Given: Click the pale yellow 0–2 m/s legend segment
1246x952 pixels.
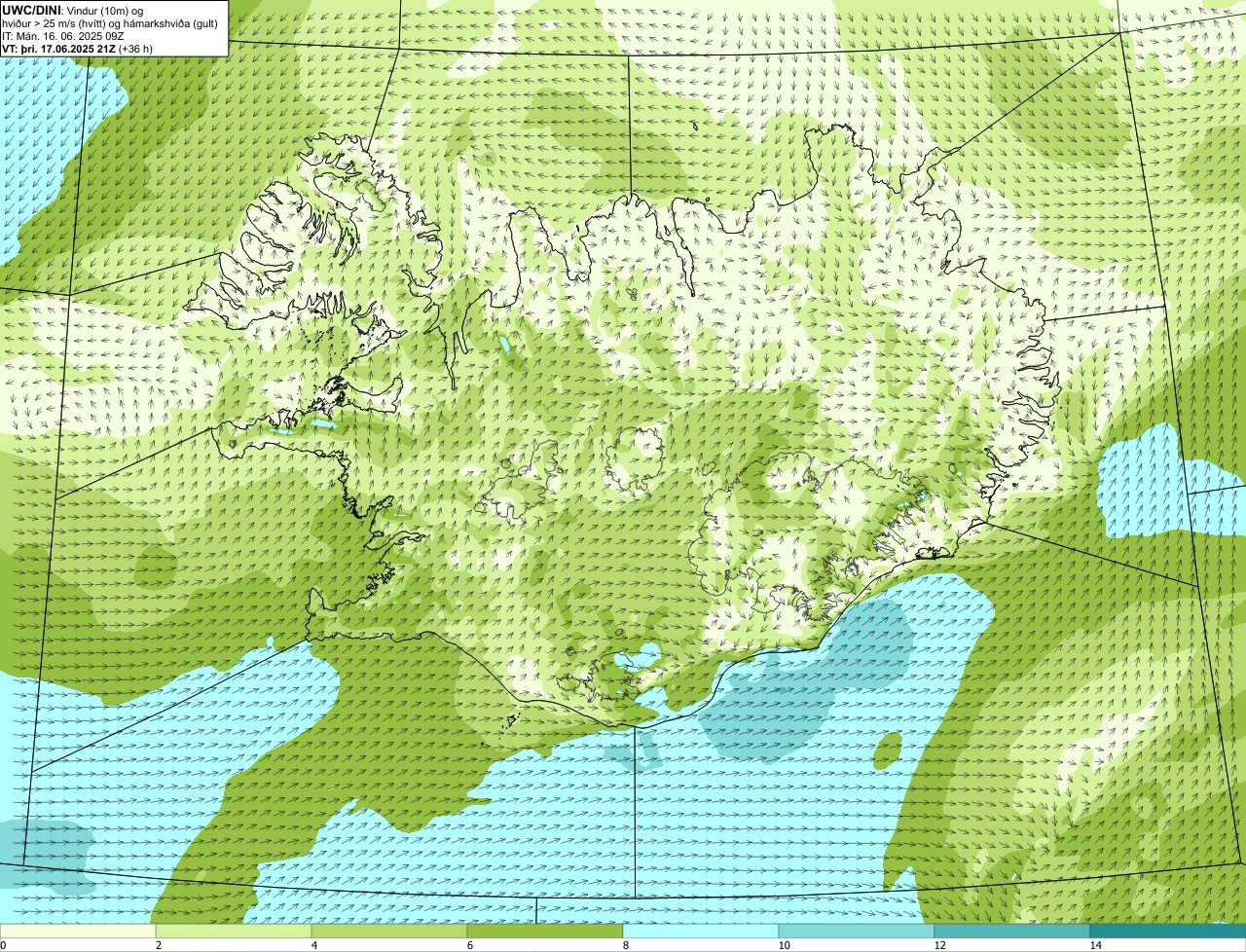Looking at the screenshot, I should [78, 931].
